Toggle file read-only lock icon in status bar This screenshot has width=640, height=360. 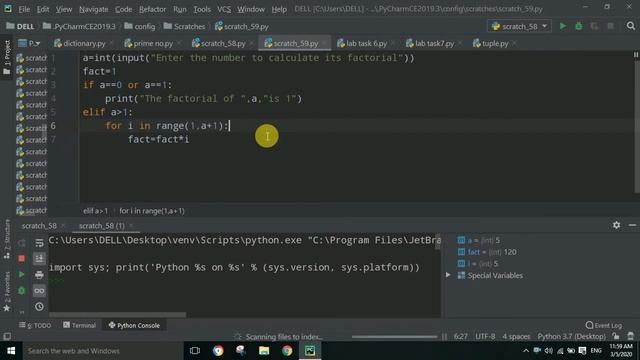pos(616,336)
